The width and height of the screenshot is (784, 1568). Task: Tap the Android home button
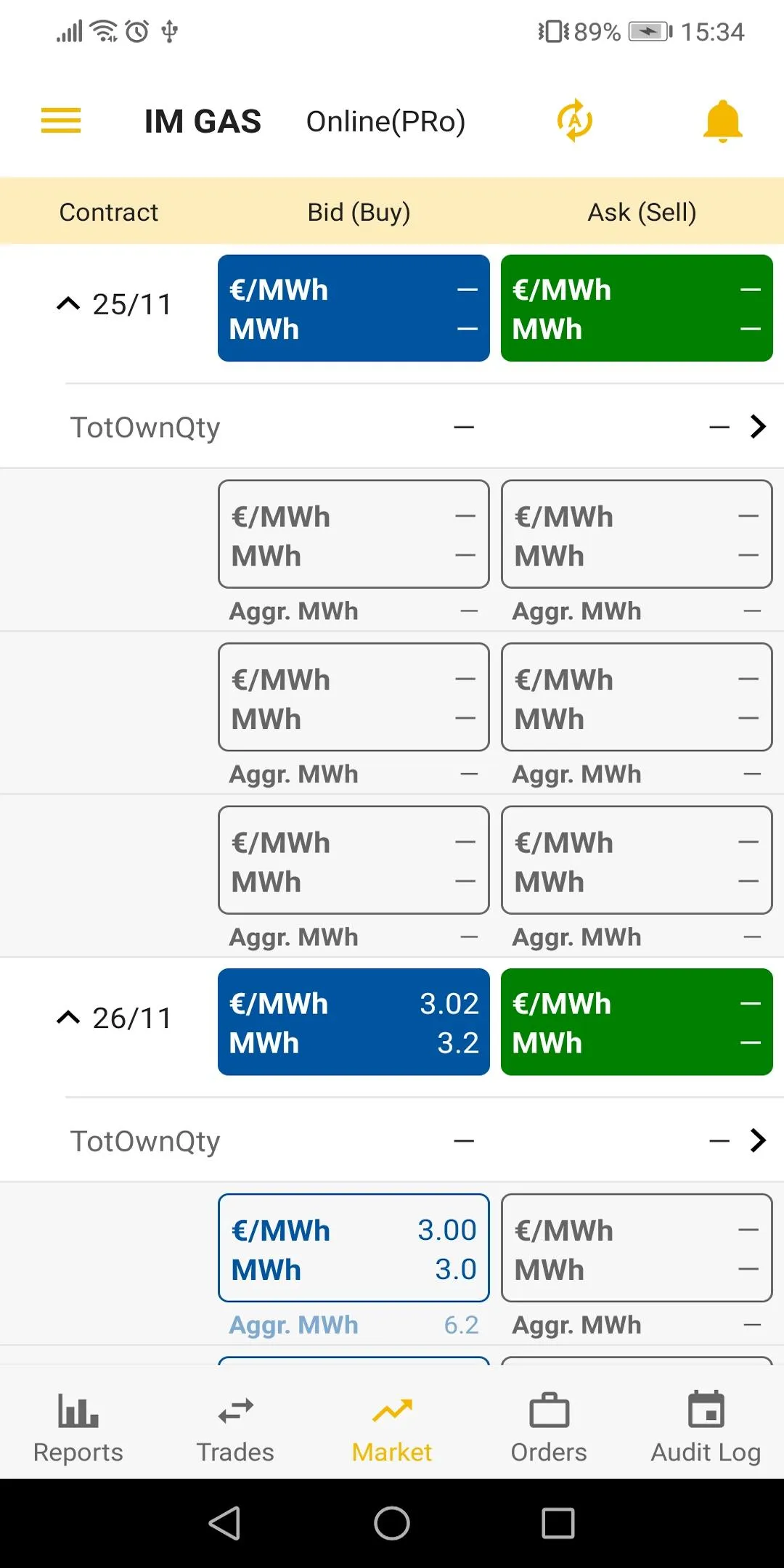(392, 1523)
